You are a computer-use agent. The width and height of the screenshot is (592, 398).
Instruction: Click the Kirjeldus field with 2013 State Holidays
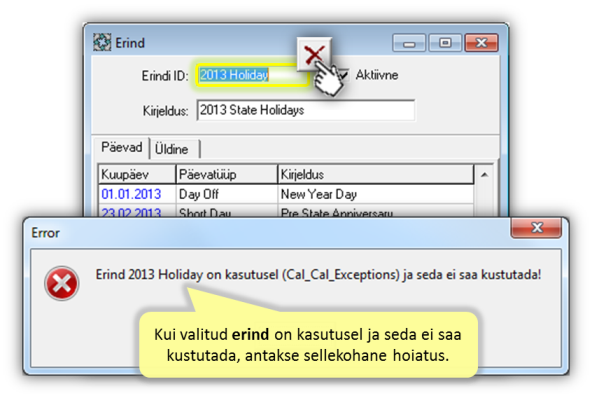(306, 110)
